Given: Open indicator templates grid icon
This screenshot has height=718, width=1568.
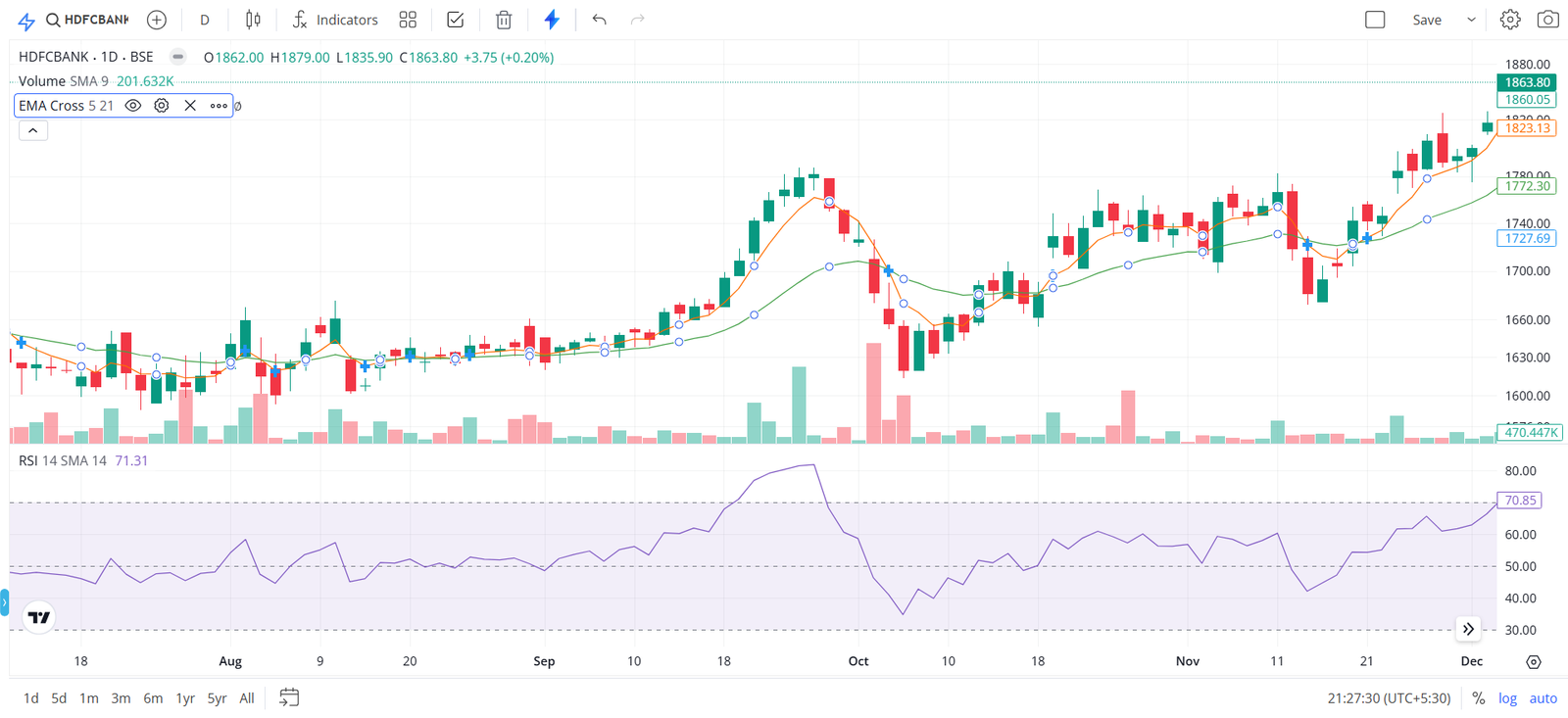Looking at the screenshot, I should point(408,20).
